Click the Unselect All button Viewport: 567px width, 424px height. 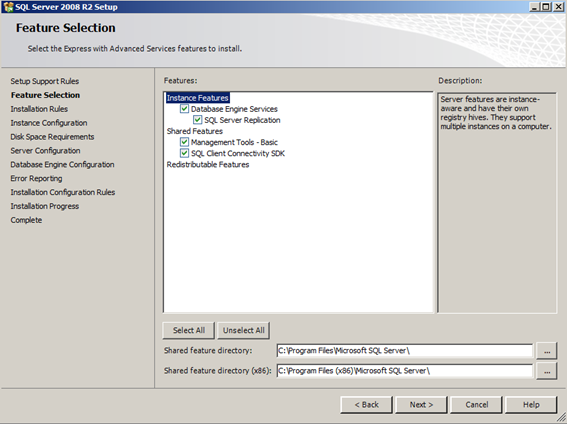243,330
